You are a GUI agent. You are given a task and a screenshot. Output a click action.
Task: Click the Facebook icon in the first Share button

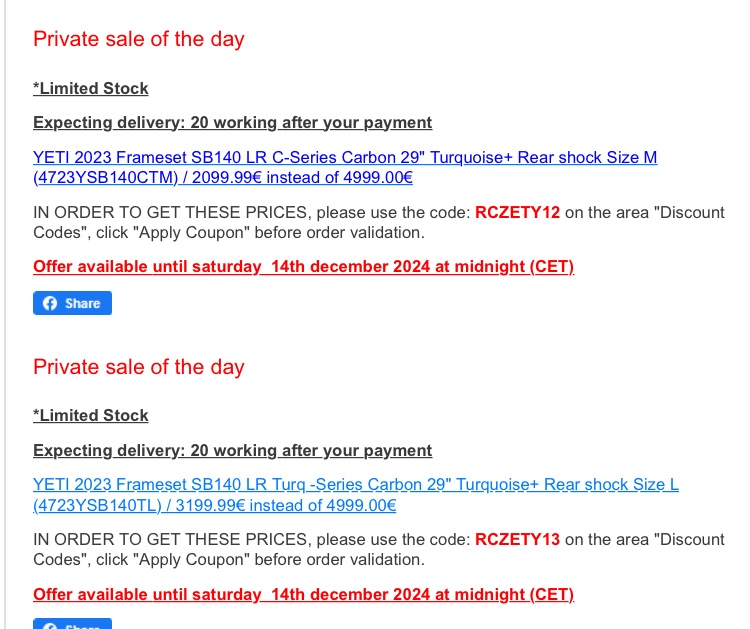[49, 303]
